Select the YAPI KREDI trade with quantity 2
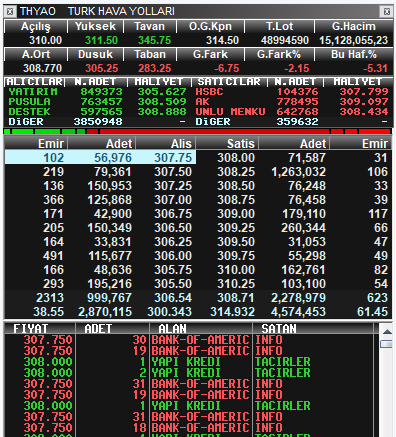Image resolution: width=396 pixels, height=437 pixels. (x=189, y=373)
